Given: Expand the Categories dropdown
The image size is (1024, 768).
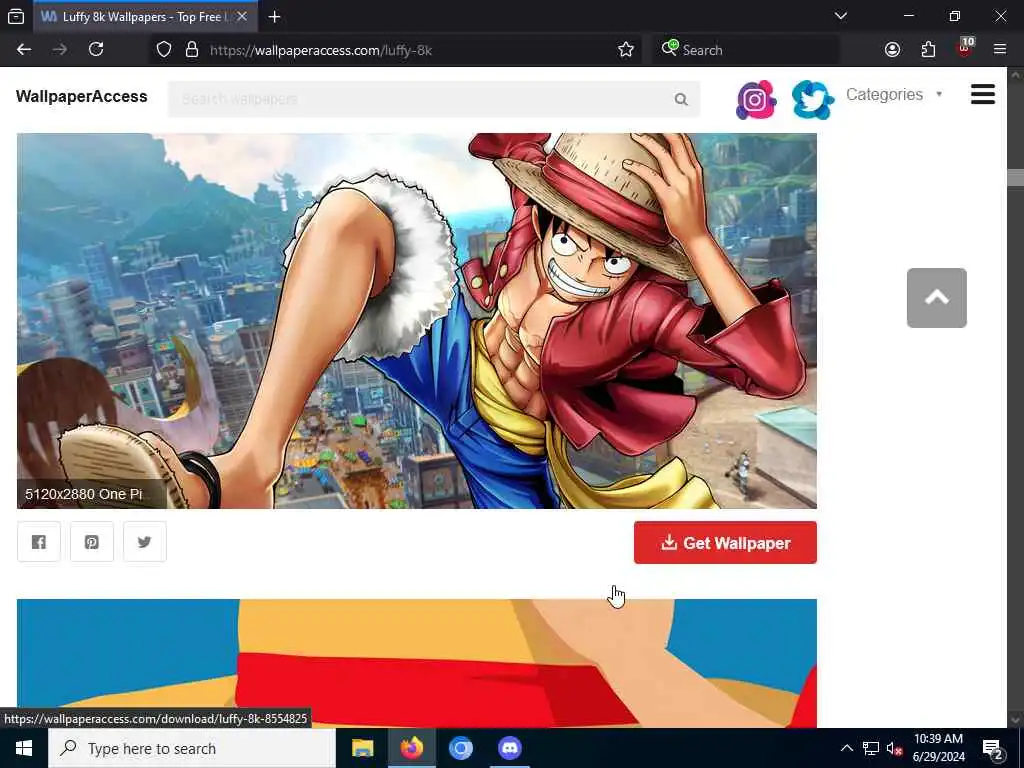Looking at the screenshot, I should (x=894, y=95).
